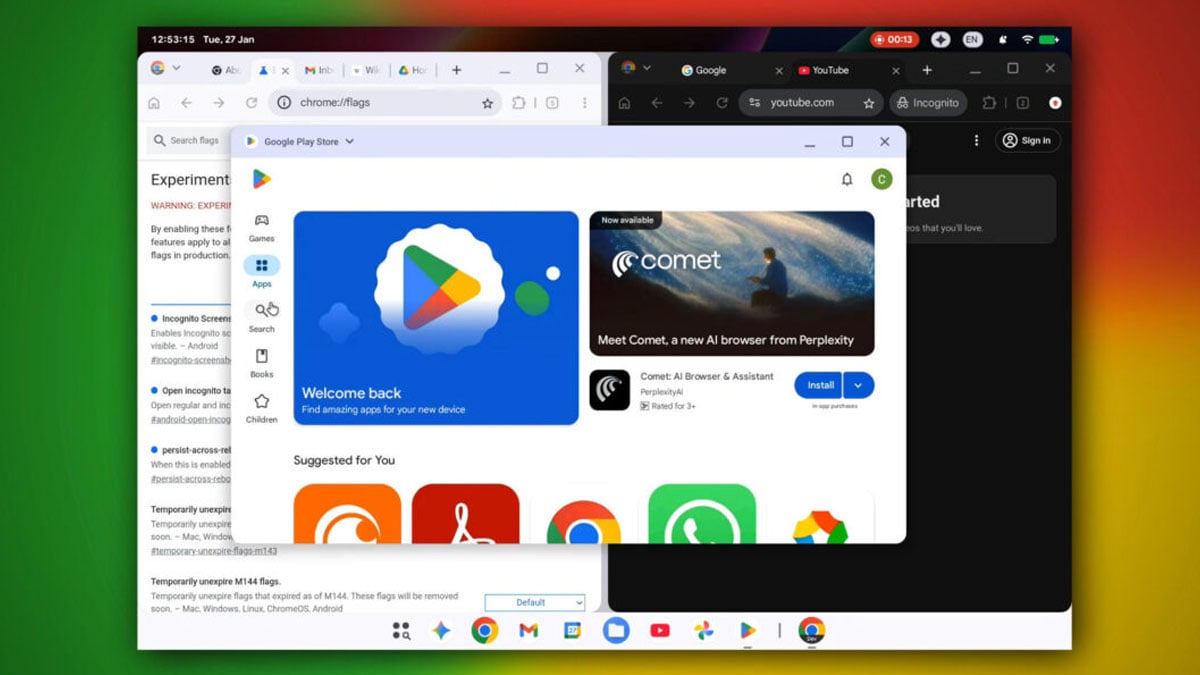The width and height of the screenshot is (1200, 675).
Task: Open Gmail from the shelf
Action: click(528, 630)
